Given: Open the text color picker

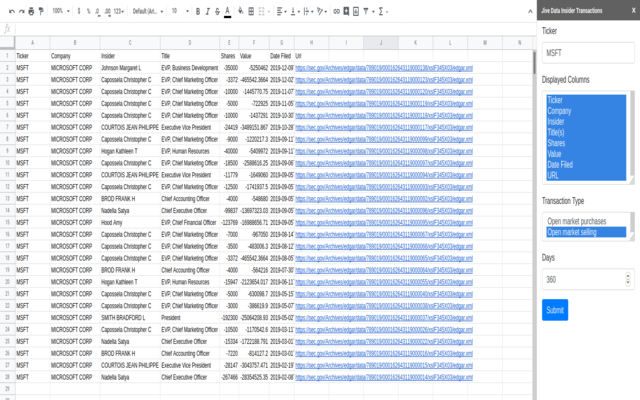Looking at the screenshot, I should click(x=227, y=11).
